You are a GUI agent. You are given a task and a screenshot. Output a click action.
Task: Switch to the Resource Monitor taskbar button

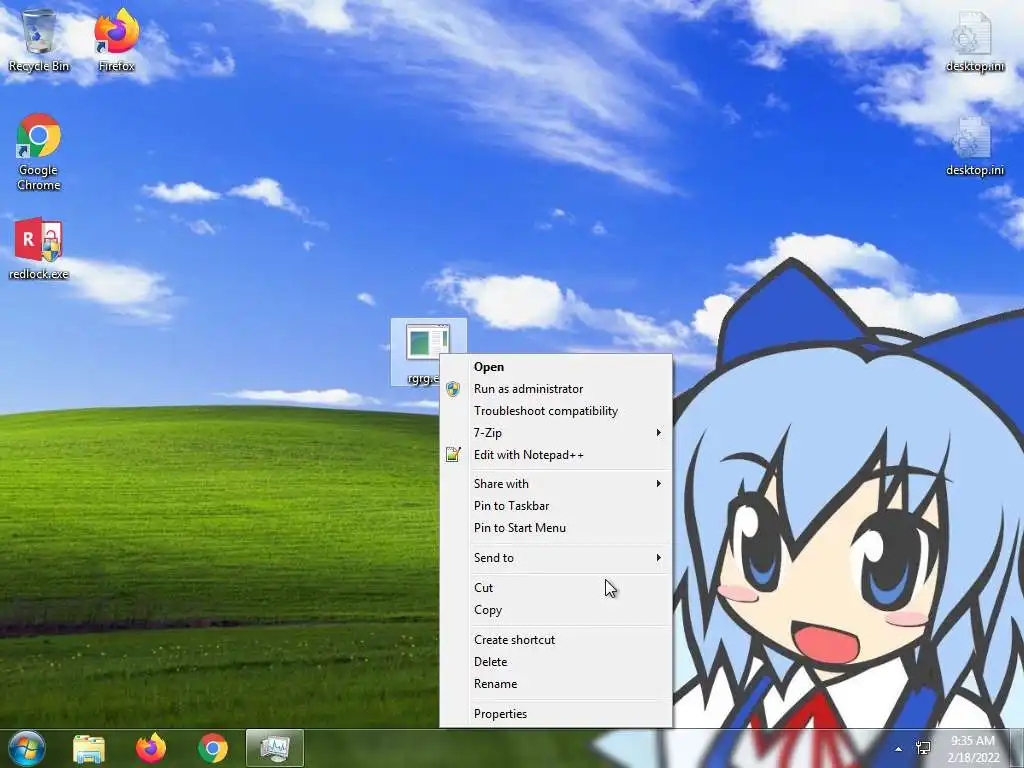tap(275, 748)
